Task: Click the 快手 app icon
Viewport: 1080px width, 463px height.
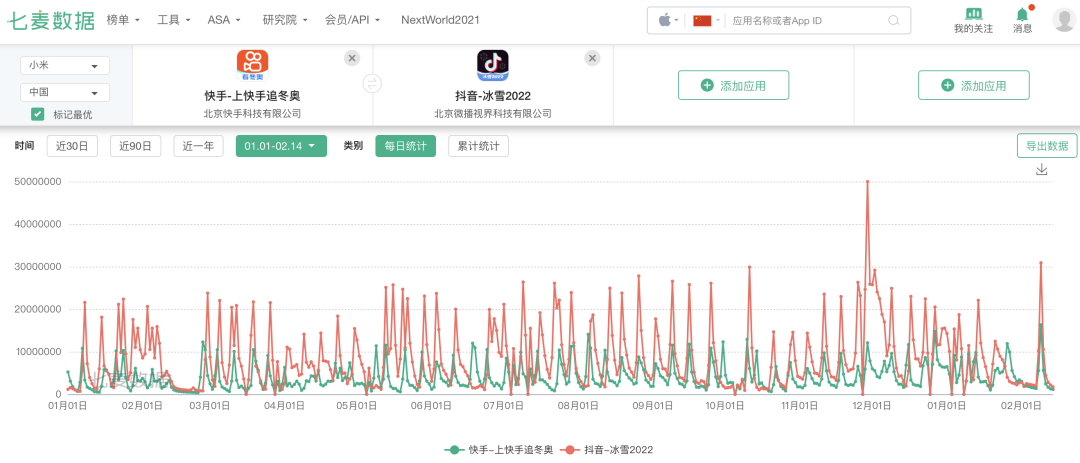Action: tap(253, 65)
